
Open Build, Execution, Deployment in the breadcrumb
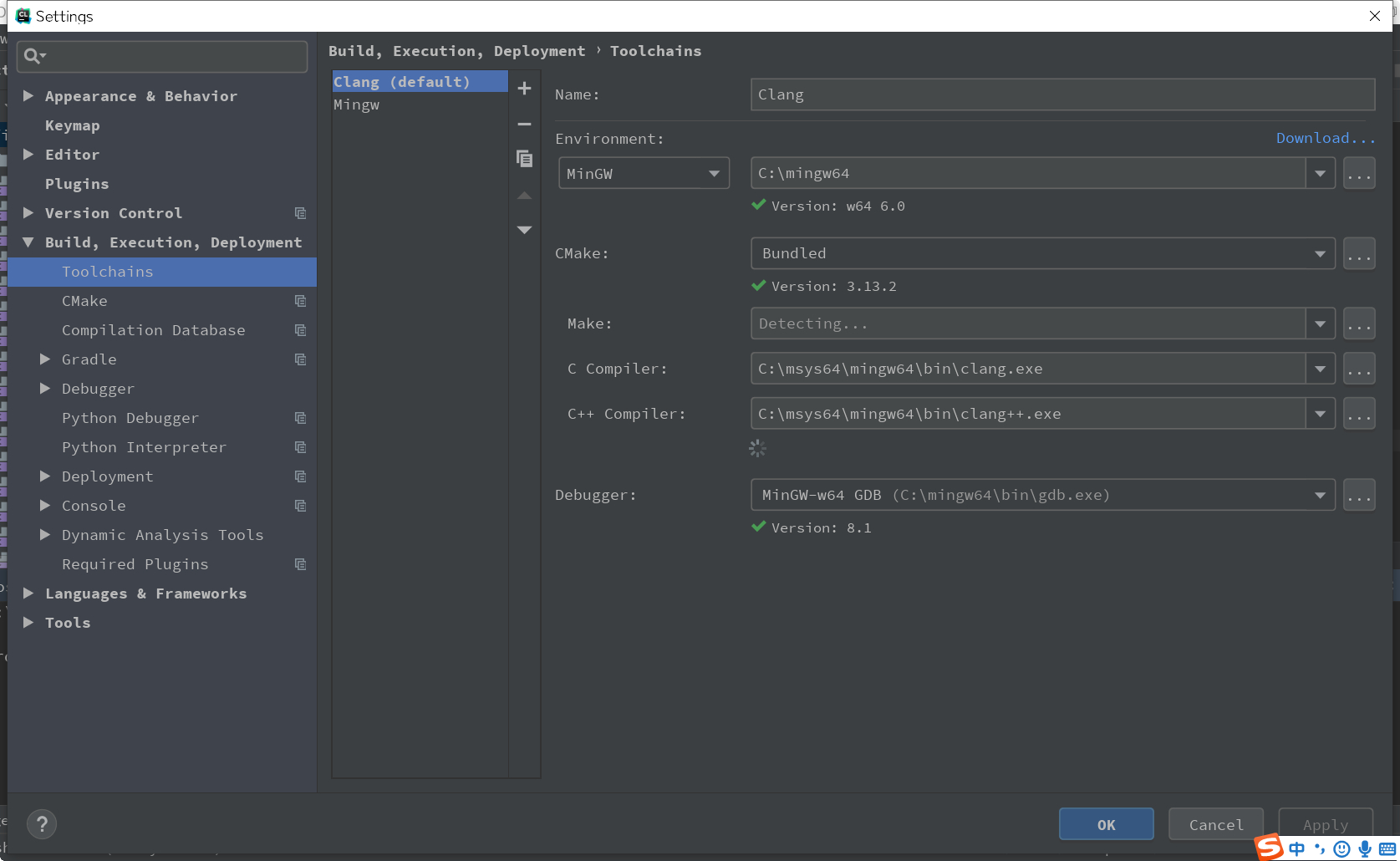coord(456,51)
